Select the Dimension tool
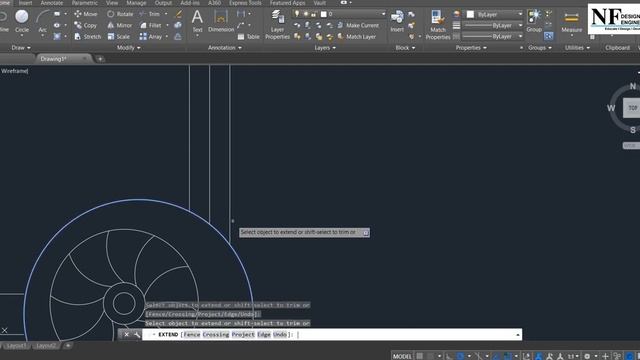The width and height of the screenshot is (640, 360). [221, 21]
